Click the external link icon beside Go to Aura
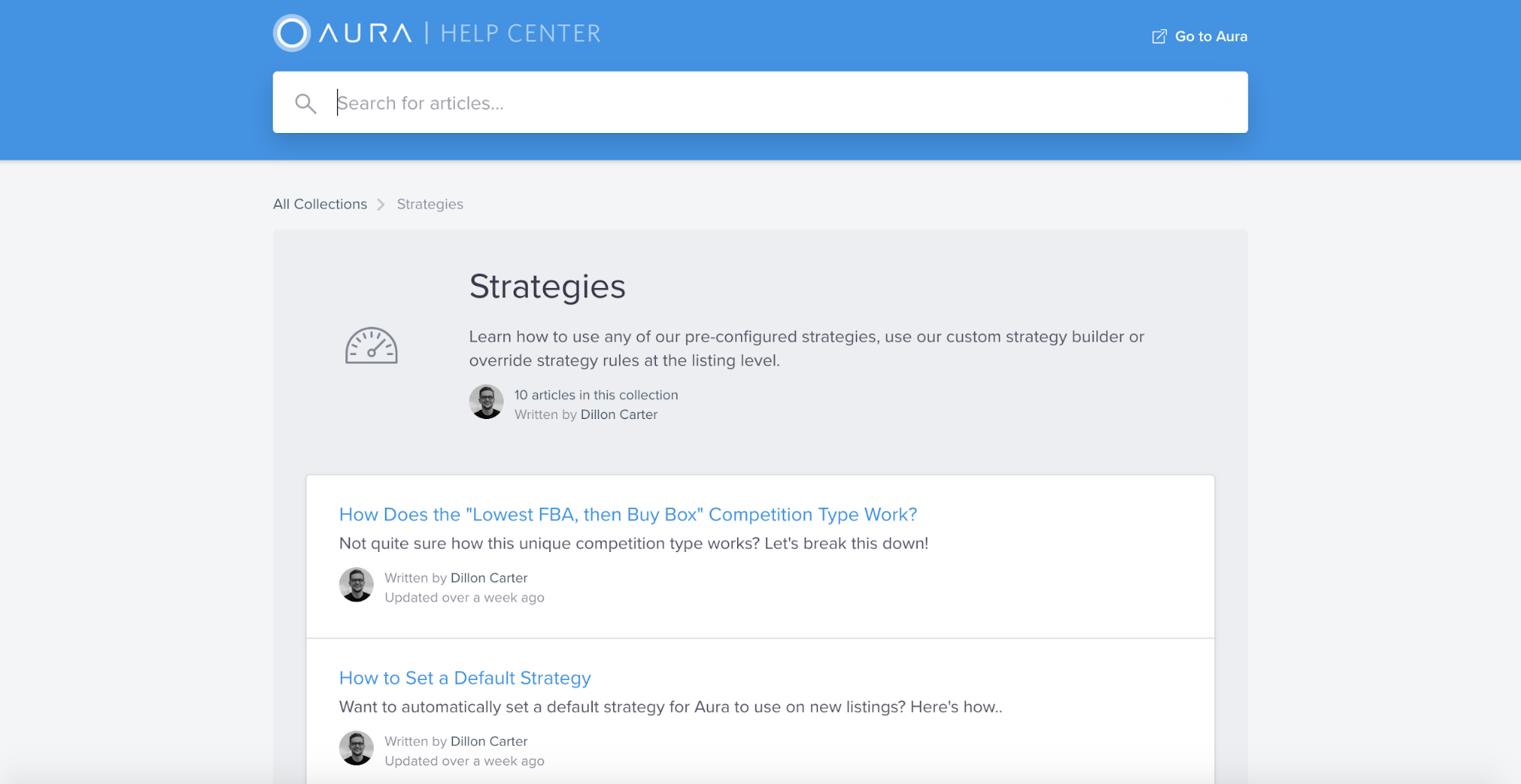1521x784 pixels. point(1159,37)
